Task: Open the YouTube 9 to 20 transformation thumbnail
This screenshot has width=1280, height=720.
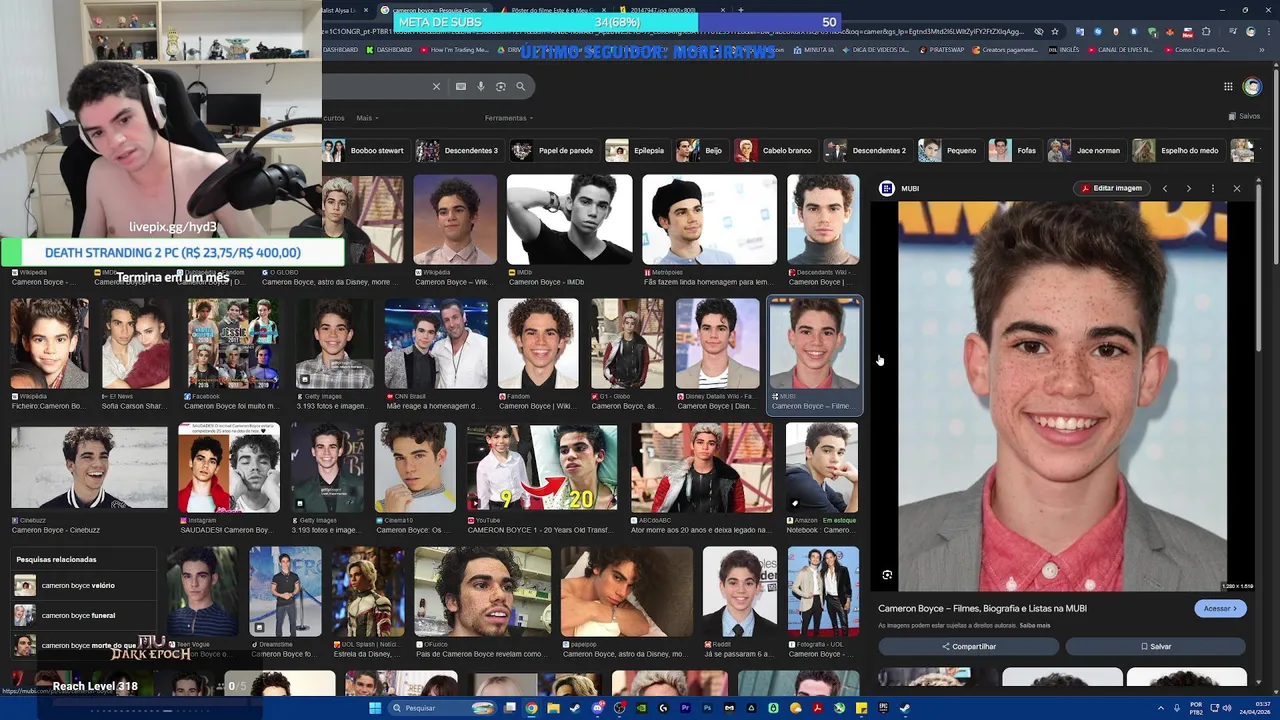Action: (541, 468)
